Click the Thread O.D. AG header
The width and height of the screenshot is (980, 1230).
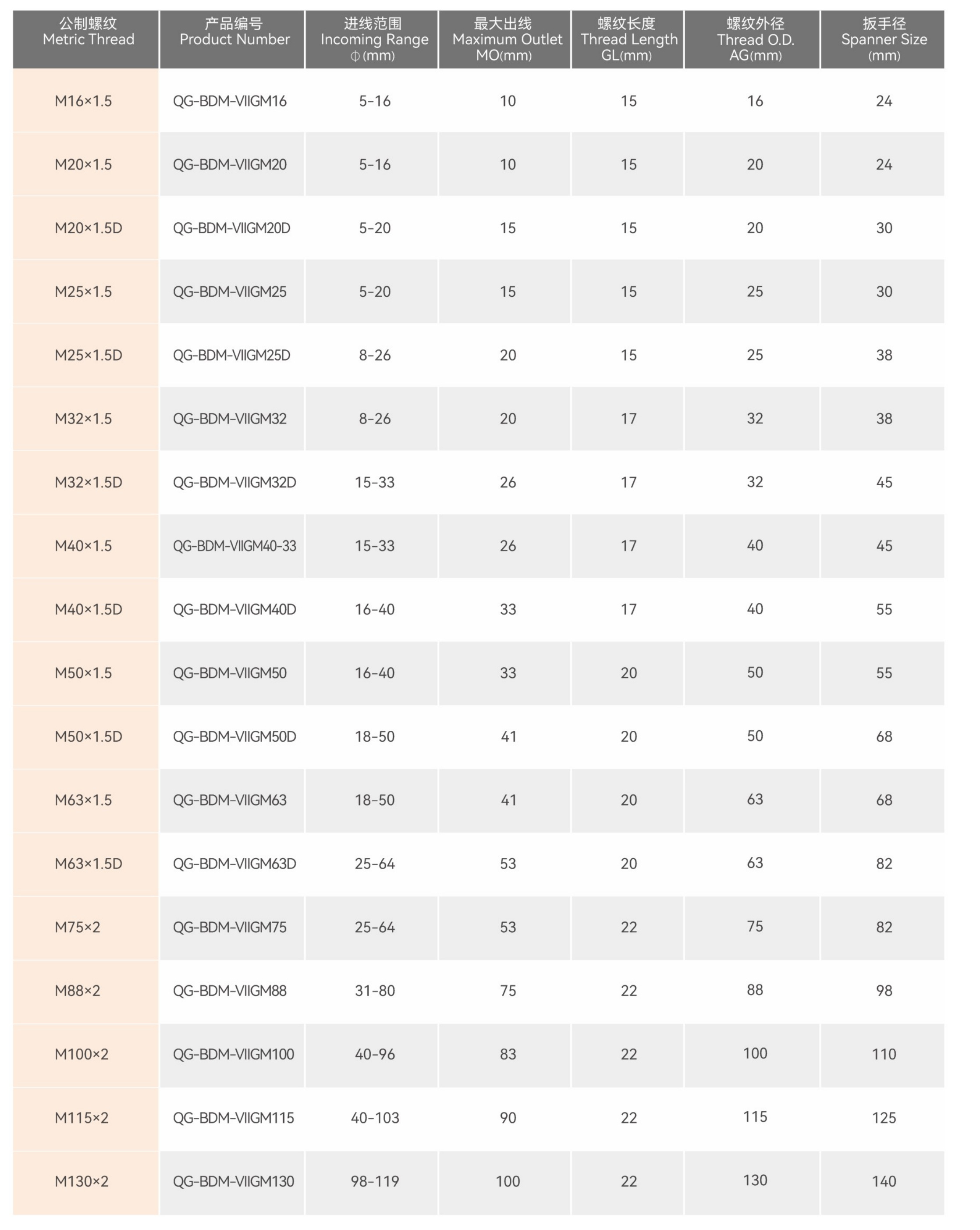(x=755, y=39)
